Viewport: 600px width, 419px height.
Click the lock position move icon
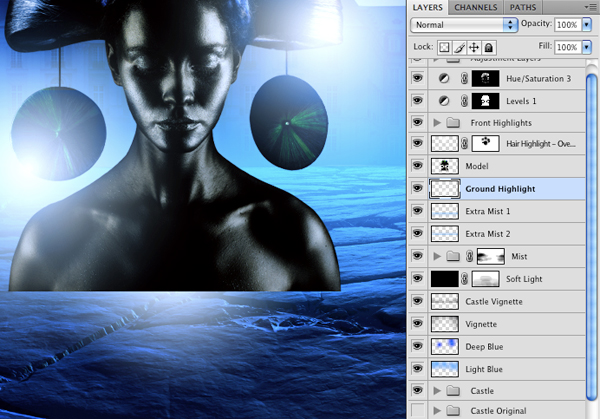pyautogui.click(x=474, y=47)
